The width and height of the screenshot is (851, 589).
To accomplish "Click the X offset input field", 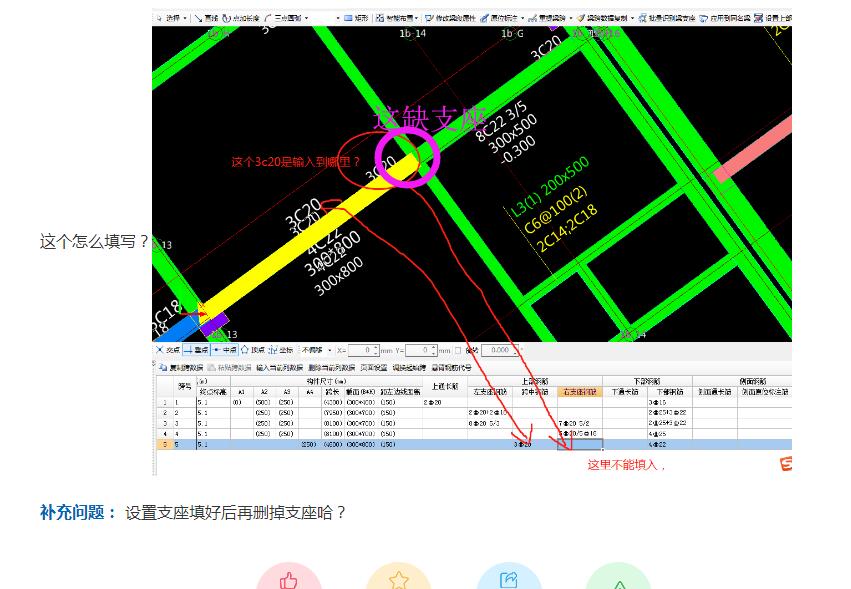I will 363,351.
